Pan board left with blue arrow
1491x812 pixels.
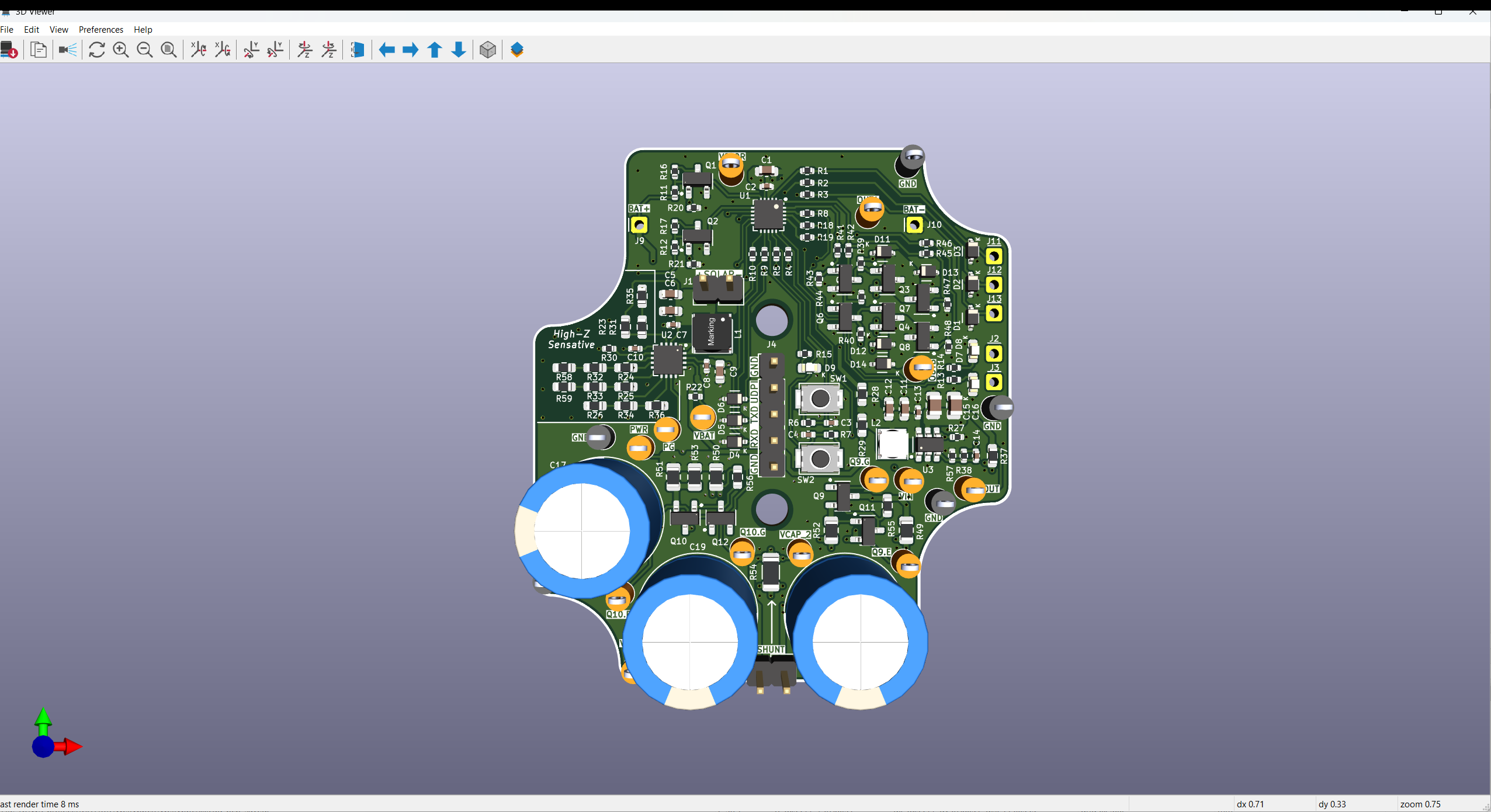coord(387,50)
